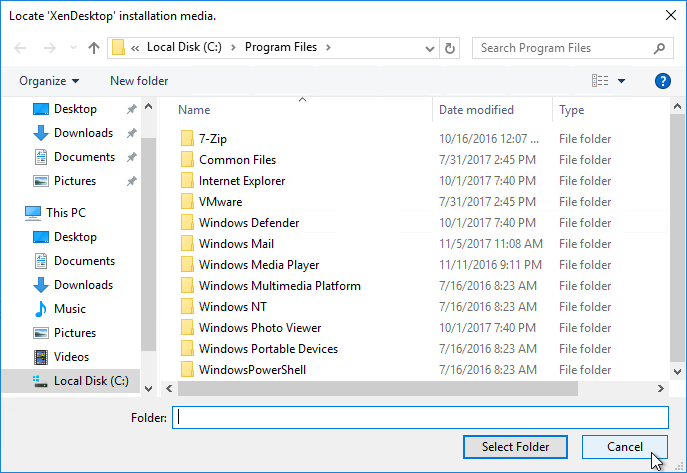Select the Windows Media Player folder
Screen dimensions: 687x473
pyautogui.click(x=259, y=265)
